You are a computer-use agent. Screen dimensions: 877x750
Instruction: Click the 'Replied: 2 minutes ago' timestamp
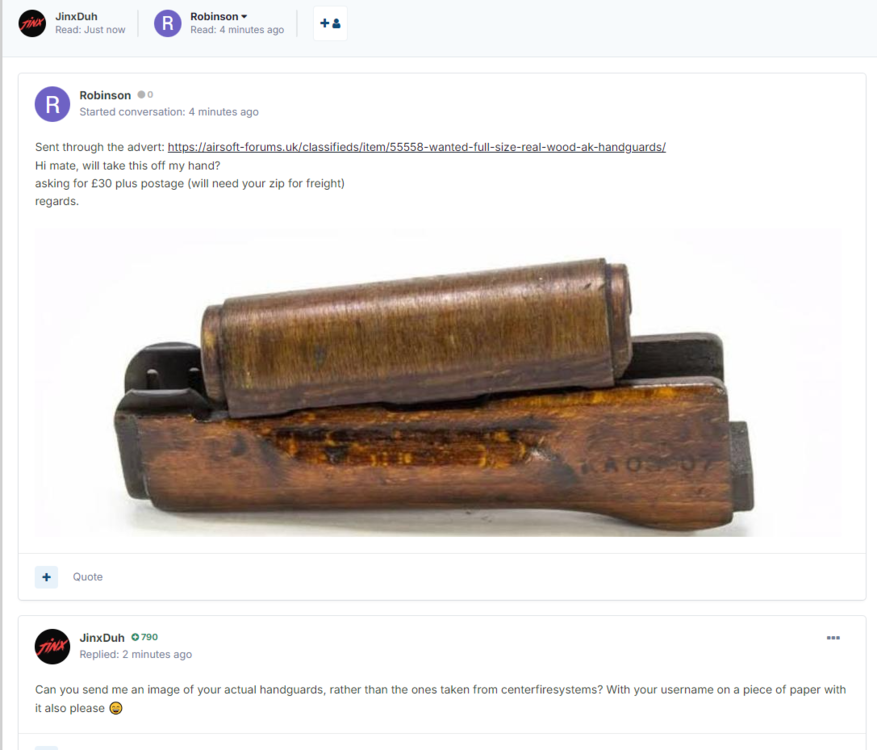pyautogui.click(x=136, y=654)
